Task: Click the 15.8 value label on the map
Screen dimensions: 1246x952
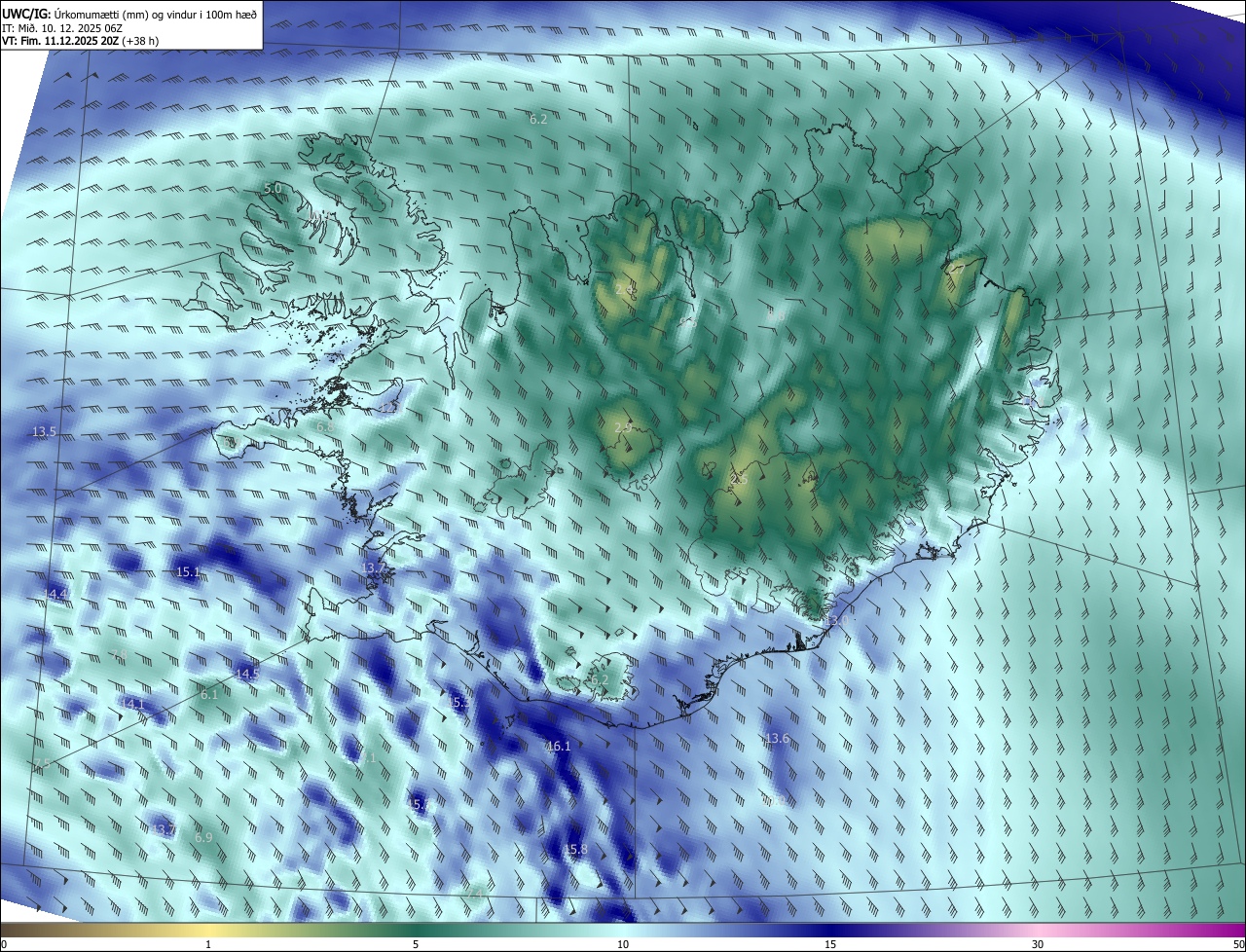Action: 576,850
